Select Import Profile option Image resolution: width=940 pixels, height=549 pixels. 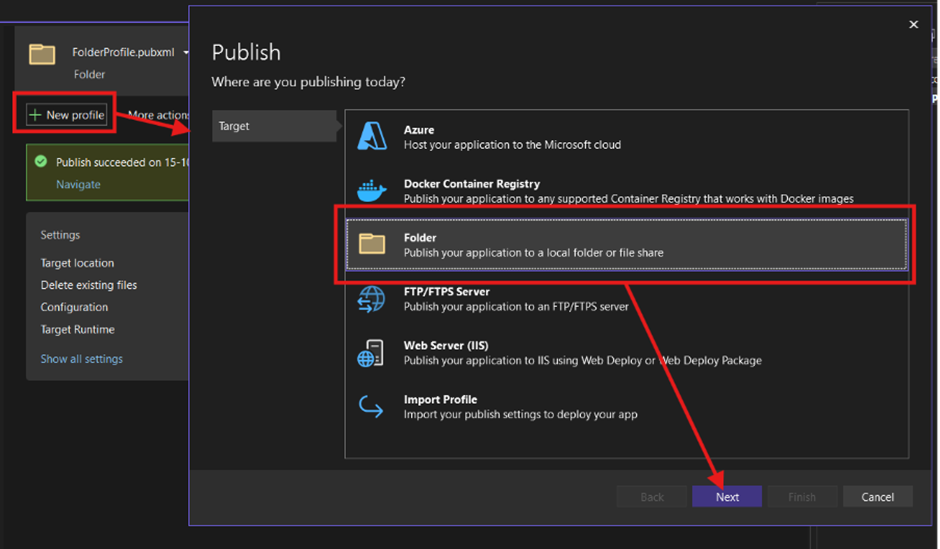[626, 406]
